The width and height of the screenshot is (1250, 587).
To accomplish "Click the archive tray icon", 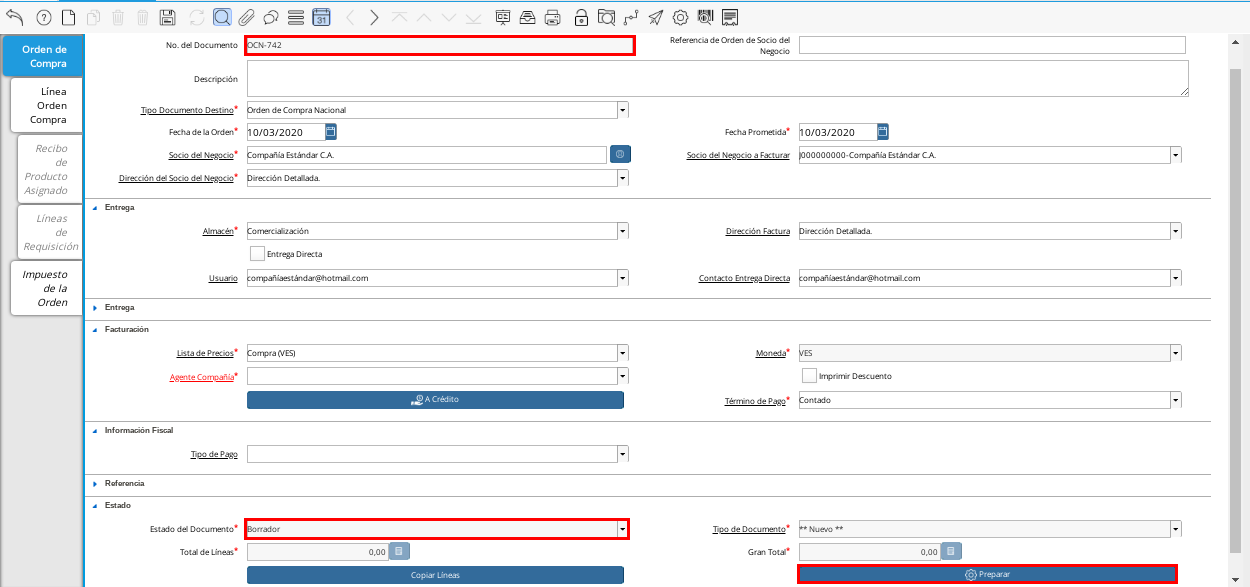I will (x=527, y=17).
